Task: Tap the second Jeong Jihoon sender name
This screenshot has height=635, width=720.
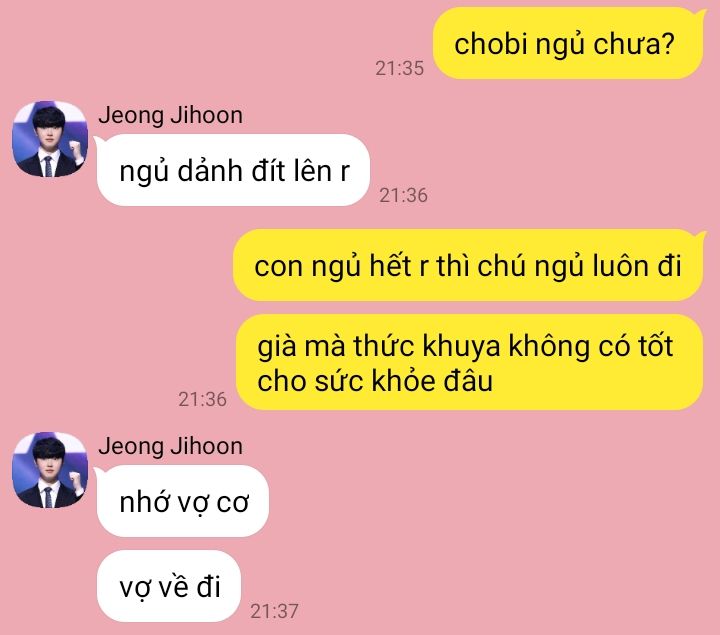Action: pos(170,446)
